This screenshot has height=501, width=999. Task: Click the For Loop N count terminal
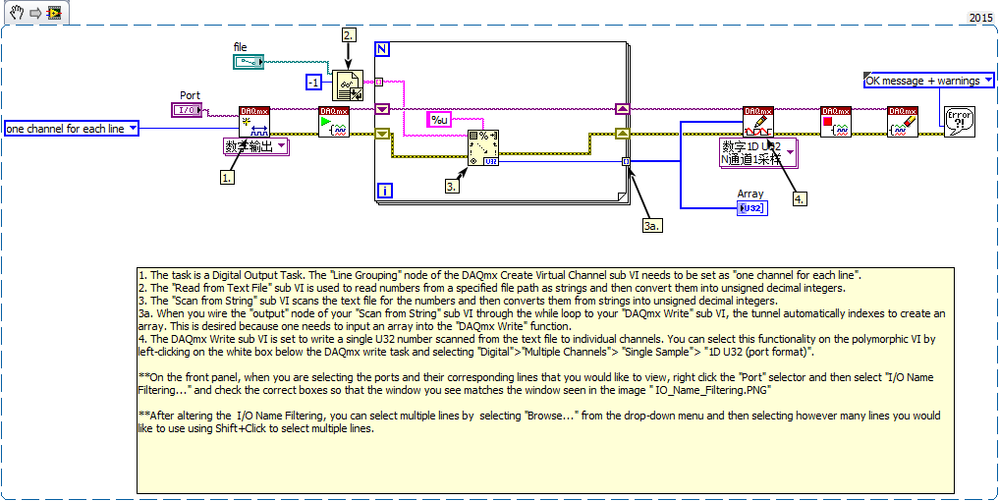click(x=382, y=50)
